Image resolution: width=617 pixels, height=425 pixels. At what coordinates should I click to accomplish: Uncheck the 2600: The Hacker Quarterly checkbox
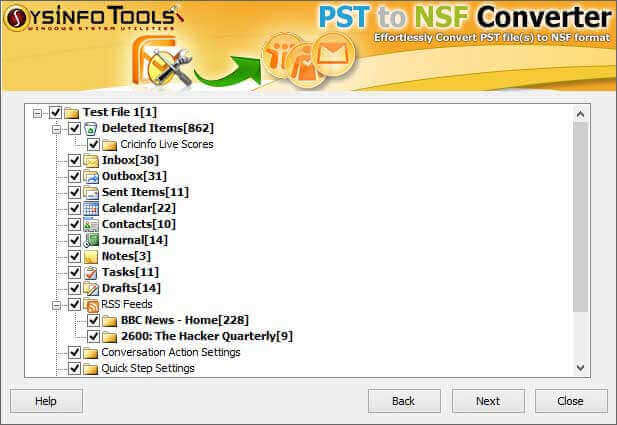pyautogui.click(x=93, y=336)
